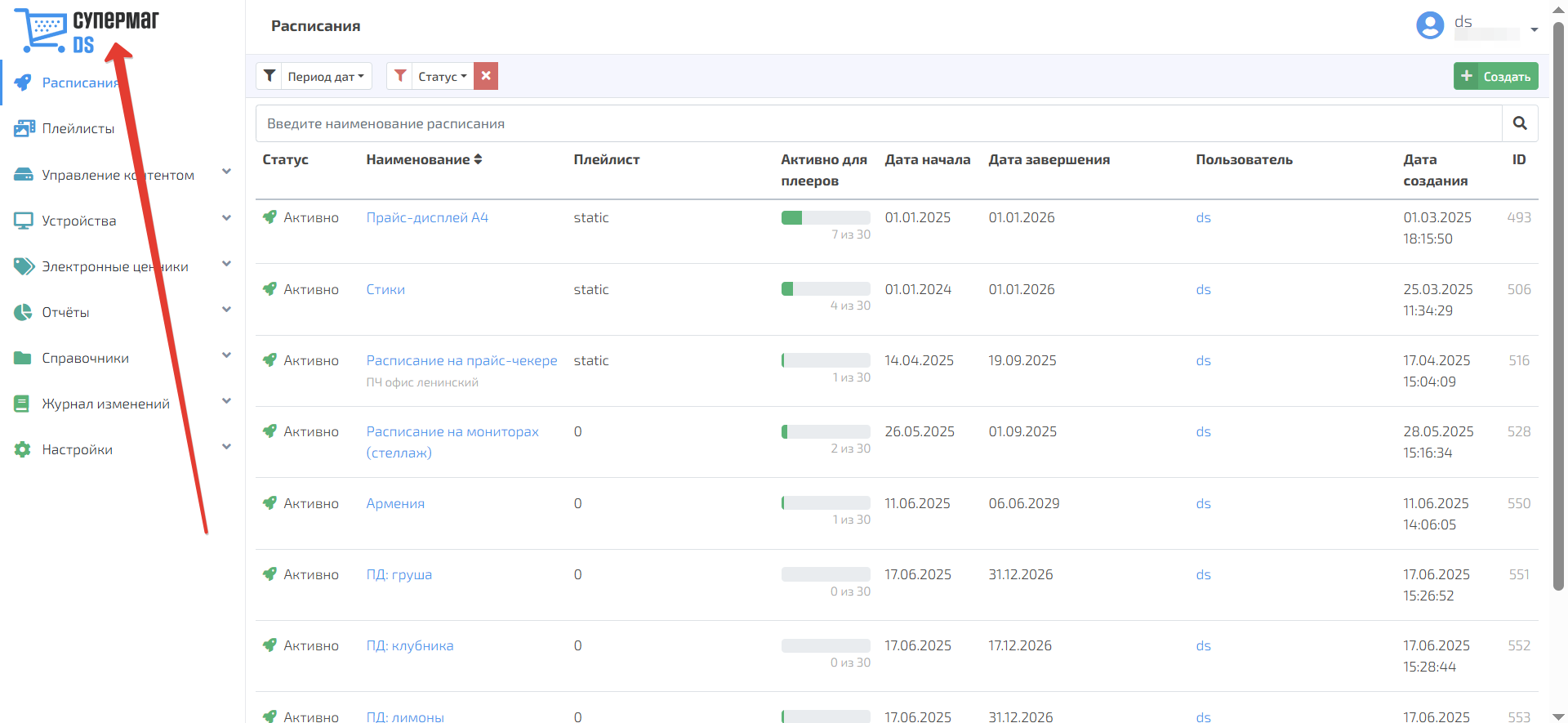Click the magnifier search button
Viewport: 1568px width, 723px height.
[x=1520, y=123]
